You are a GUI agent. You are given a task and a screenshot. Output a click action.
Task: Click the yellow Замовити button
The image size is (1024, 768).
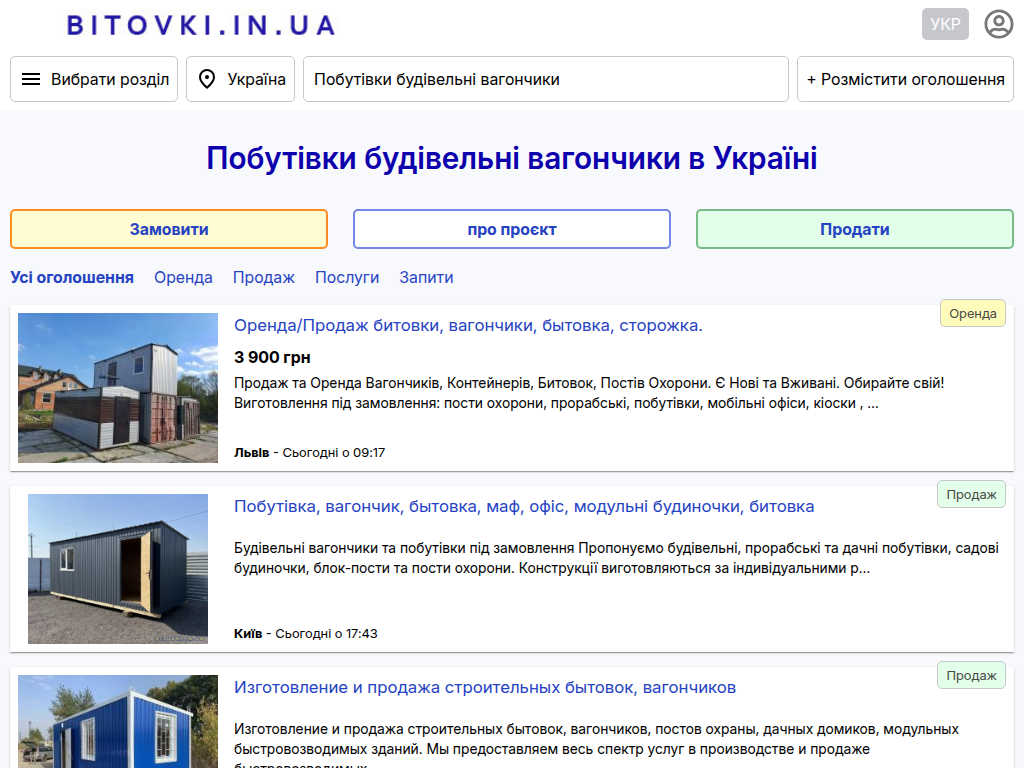click(x=169, y=229)
